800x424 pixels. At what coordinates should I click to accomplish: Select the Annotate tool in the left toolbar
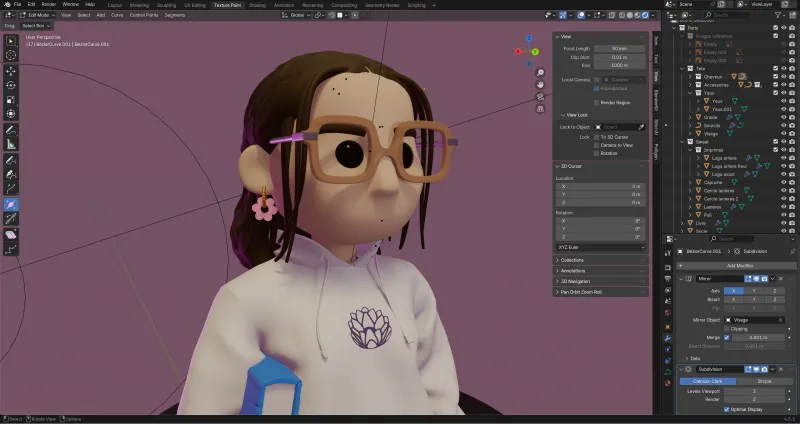[x=11, y=130]
